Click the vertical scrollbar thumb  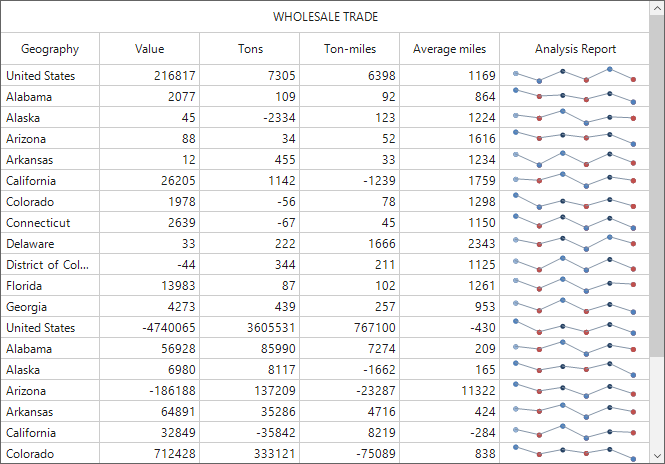657,187
